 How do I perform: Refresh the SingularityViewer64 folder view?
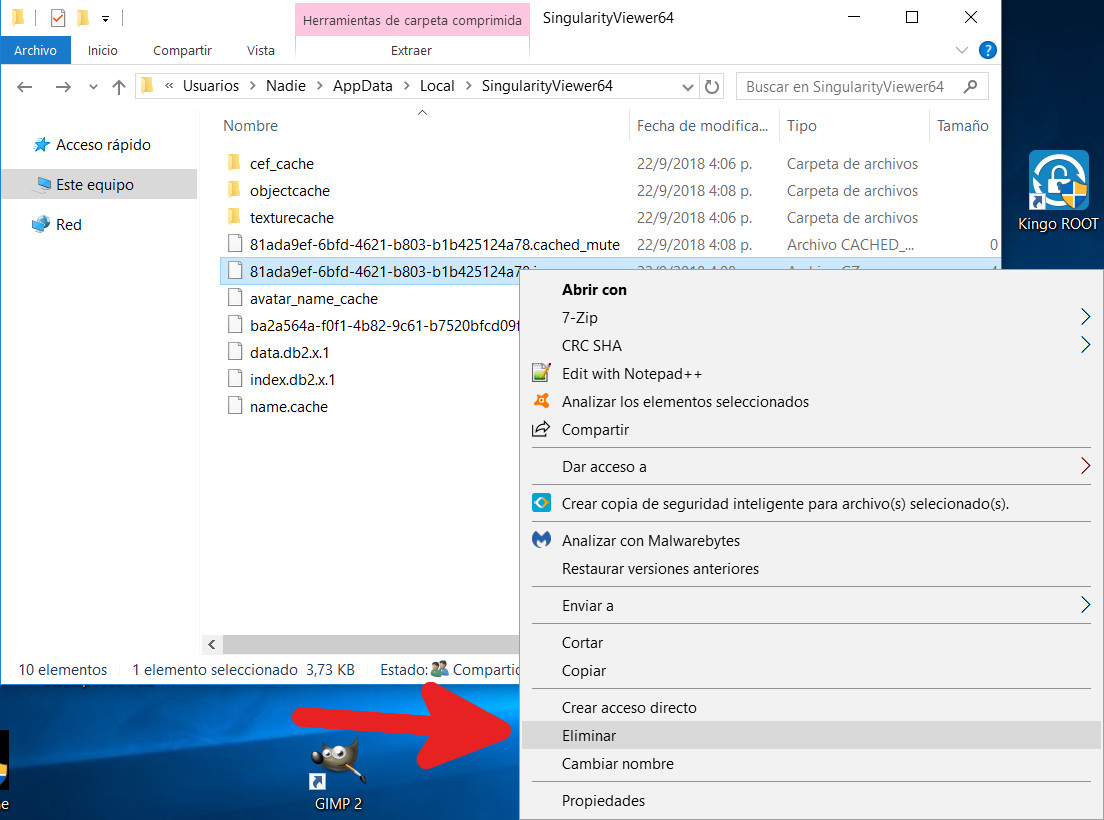pos(712,87)
